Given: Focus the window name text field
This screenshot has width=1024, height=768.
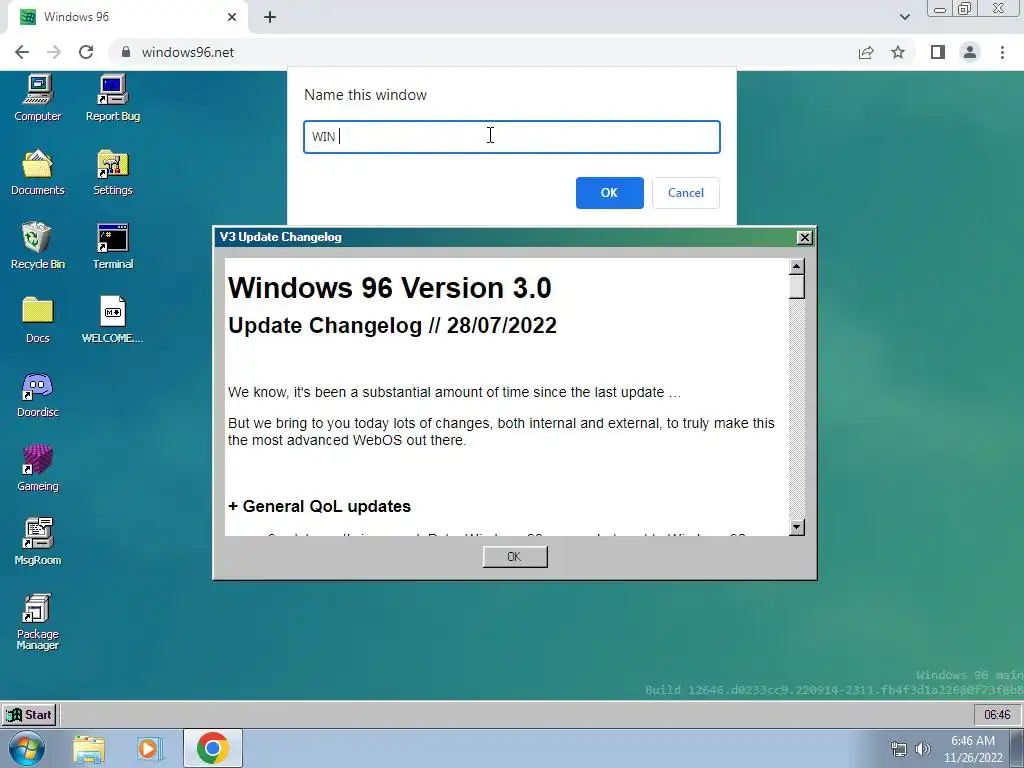Looking at the screenshot, I should [x=512, y=137].
